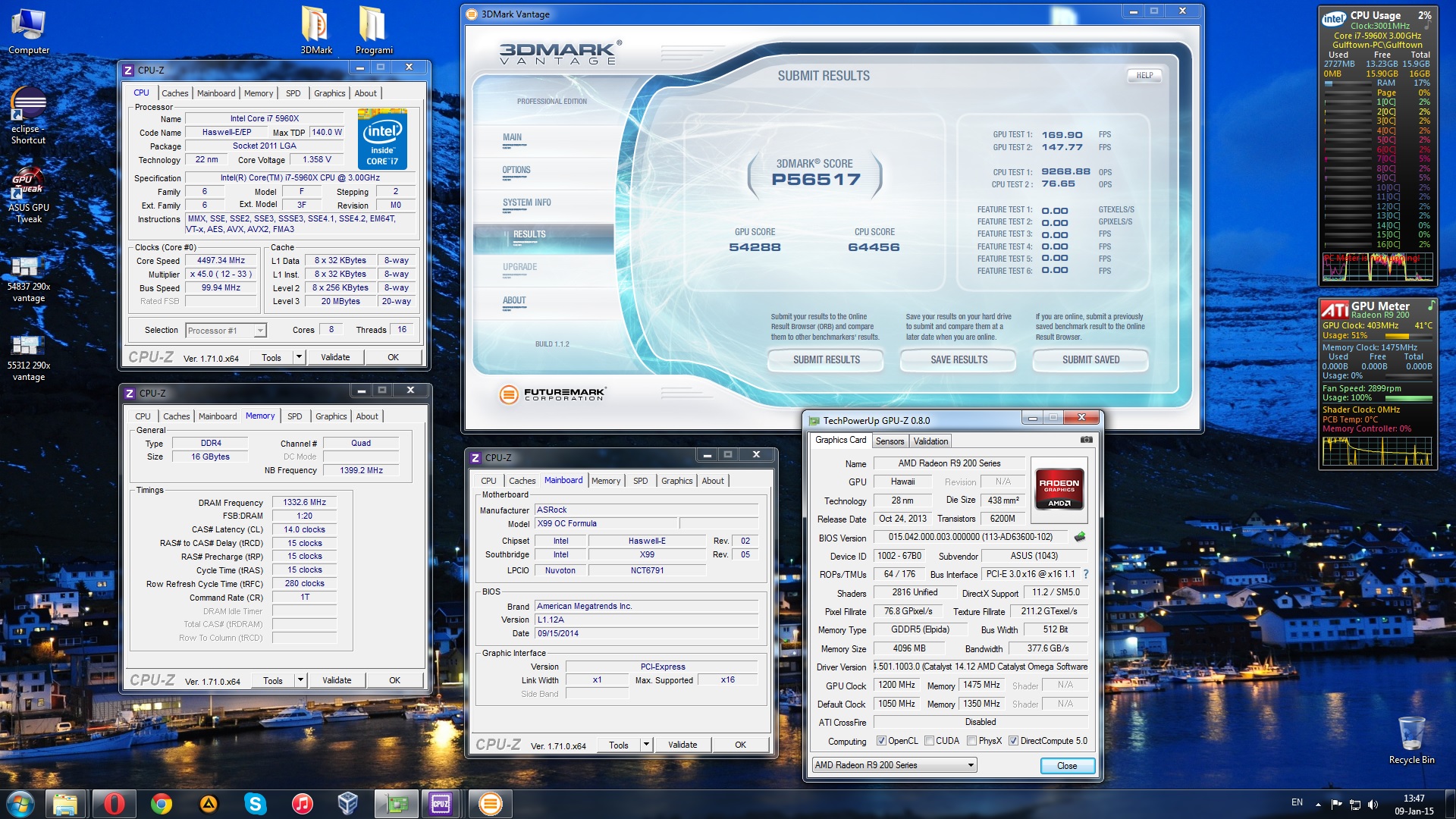
Task: Open the Action Center flag icon
Action: click(x=1336, y=805)
